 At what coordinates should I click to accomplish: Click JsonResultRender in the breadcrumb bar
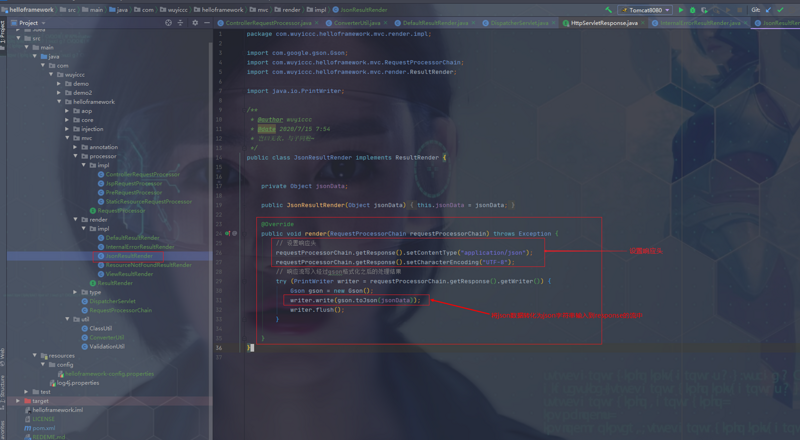click(x=363, y=10)
